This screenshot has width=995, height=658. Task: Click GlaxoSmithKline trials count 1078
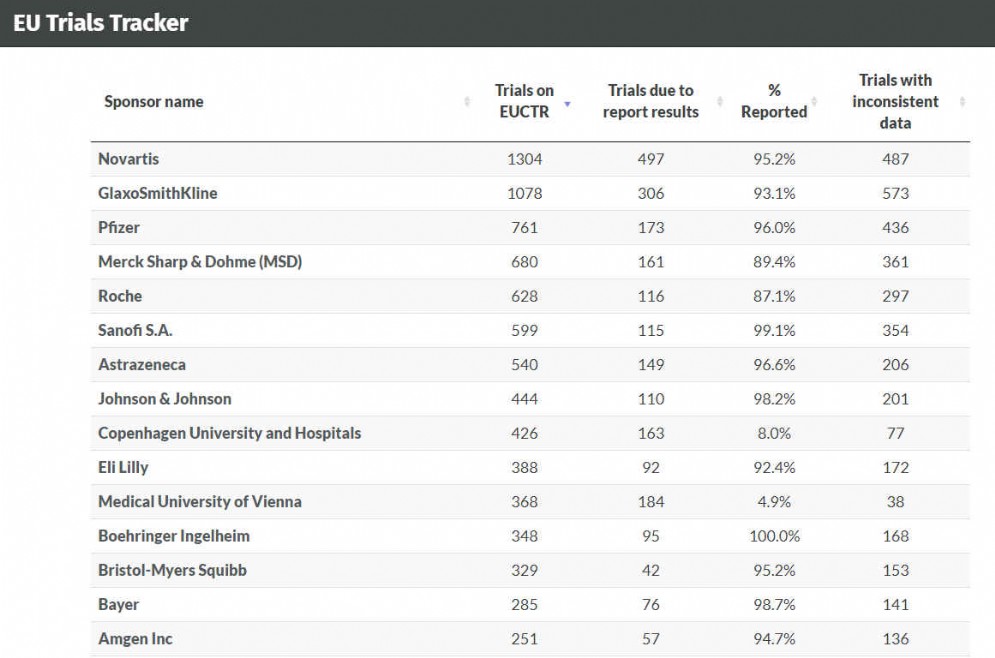click(x=524, y=193)
